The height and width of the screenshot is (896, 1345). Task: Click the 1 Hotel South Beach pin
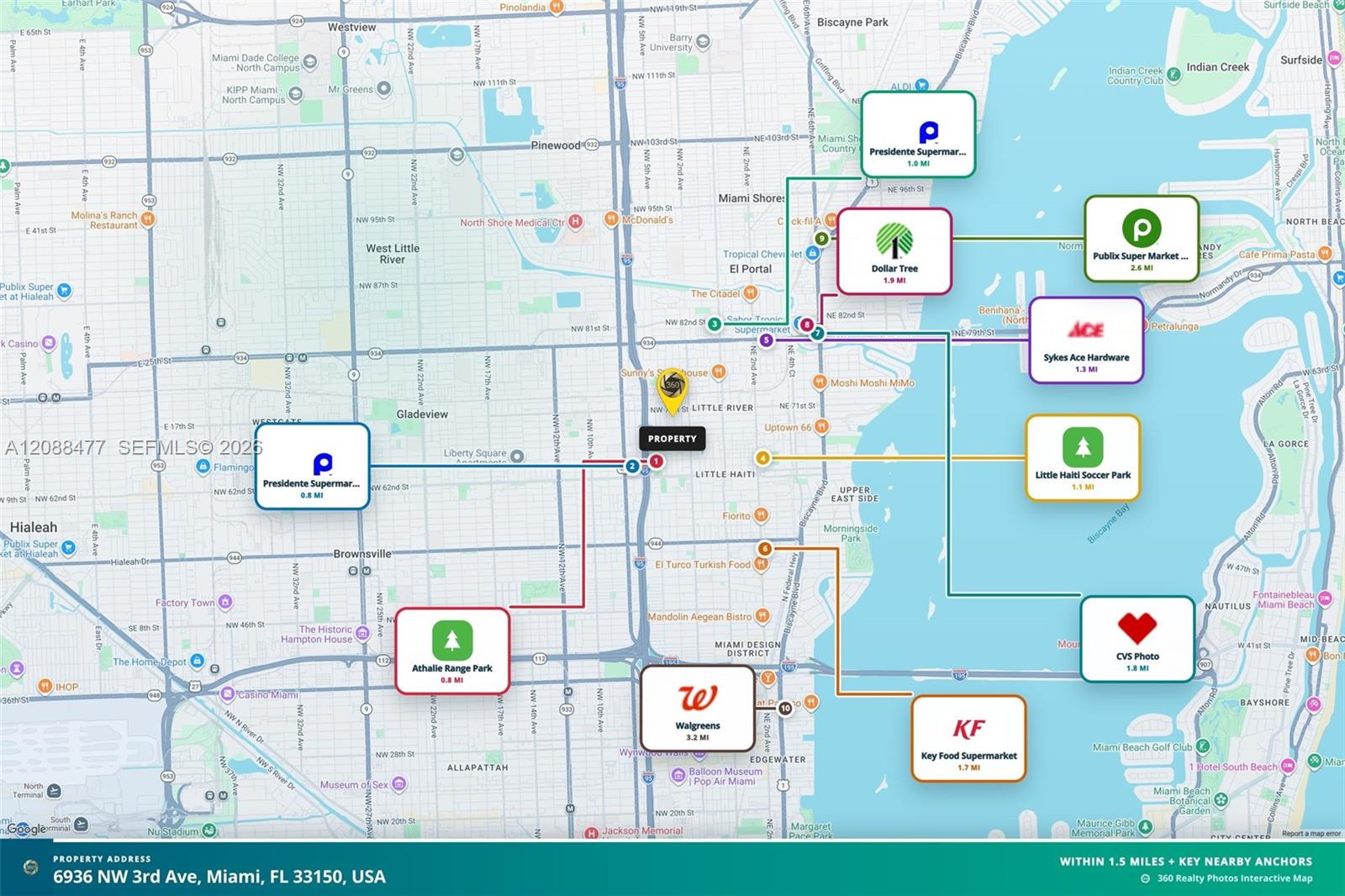pyautogui.click(x=1288, y=766)
